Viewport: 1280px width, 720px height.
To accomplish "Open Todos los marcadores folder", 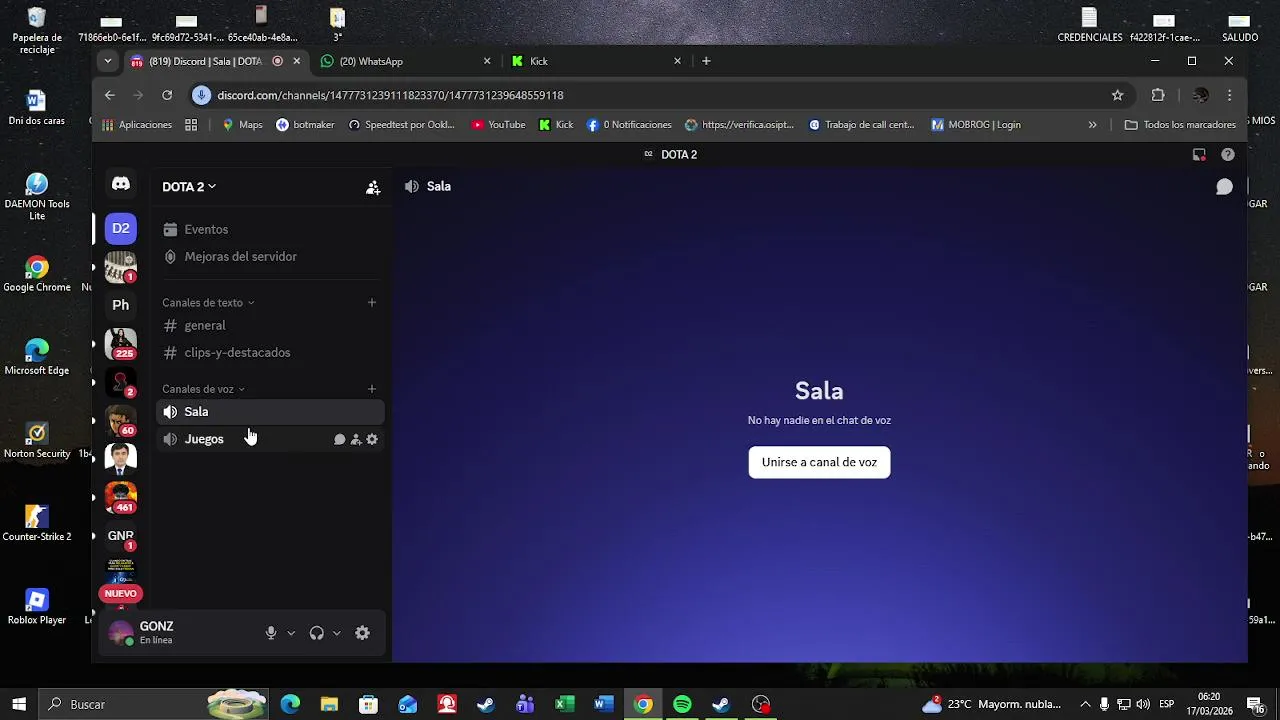I will click(x=1180, y=125).
